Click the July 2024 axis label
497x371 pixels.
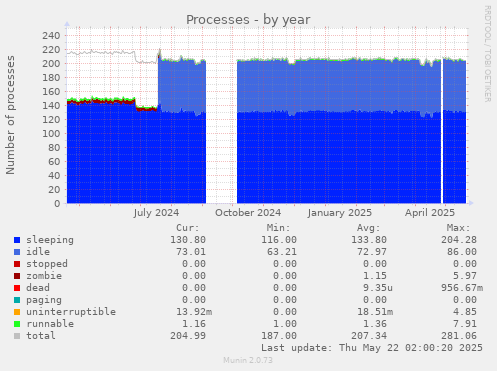156,213
